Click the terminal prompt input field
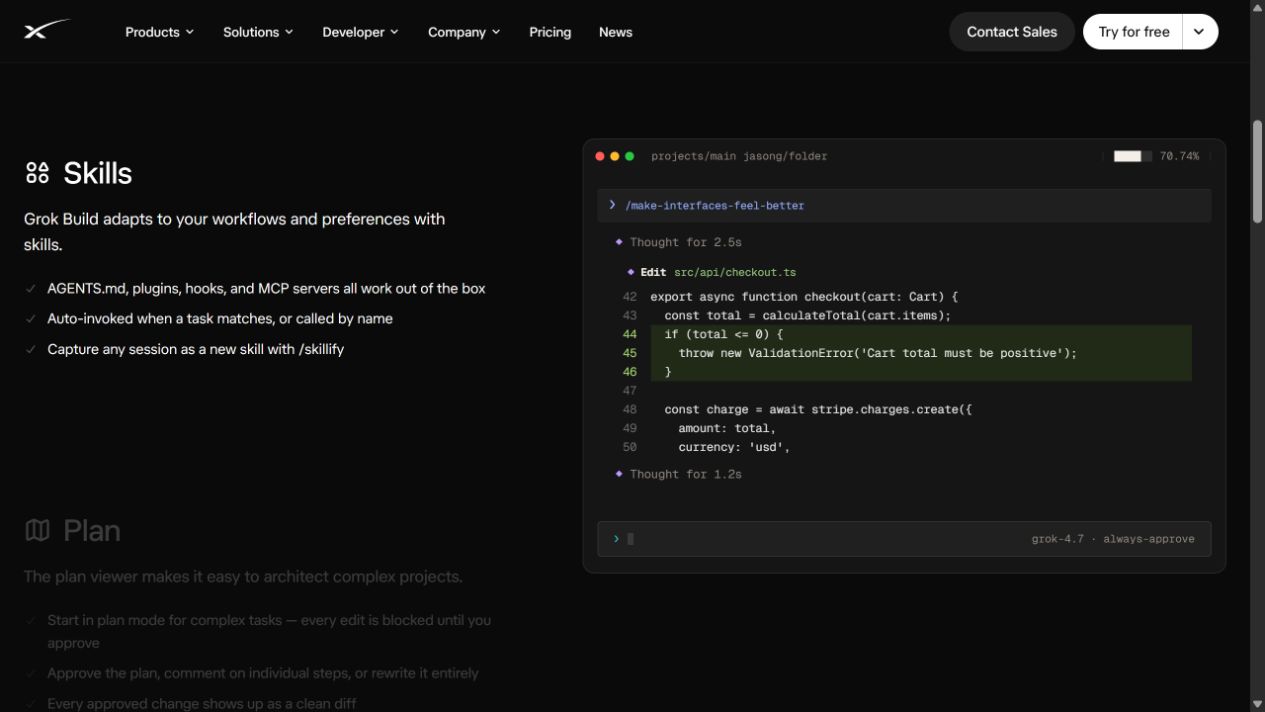 coord(904,539)
